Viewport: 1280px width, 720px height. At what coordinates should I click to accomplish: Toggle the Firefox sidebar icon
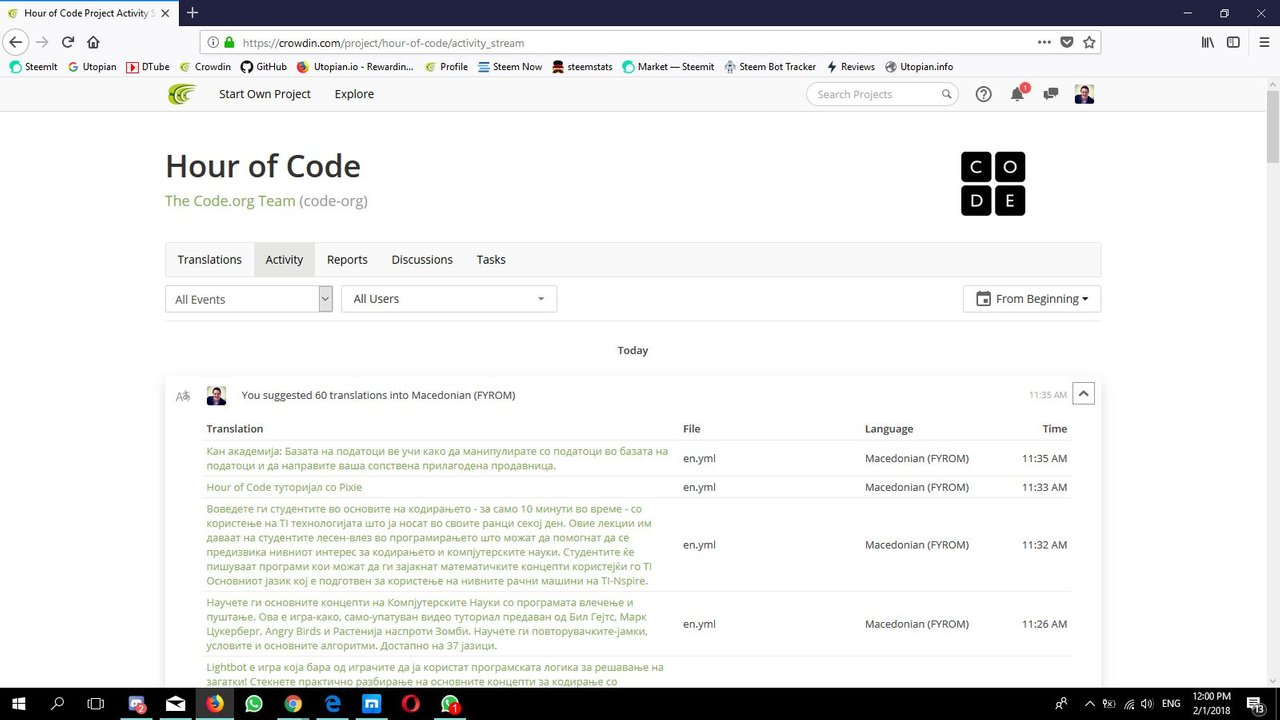(x=1233, y=42)
